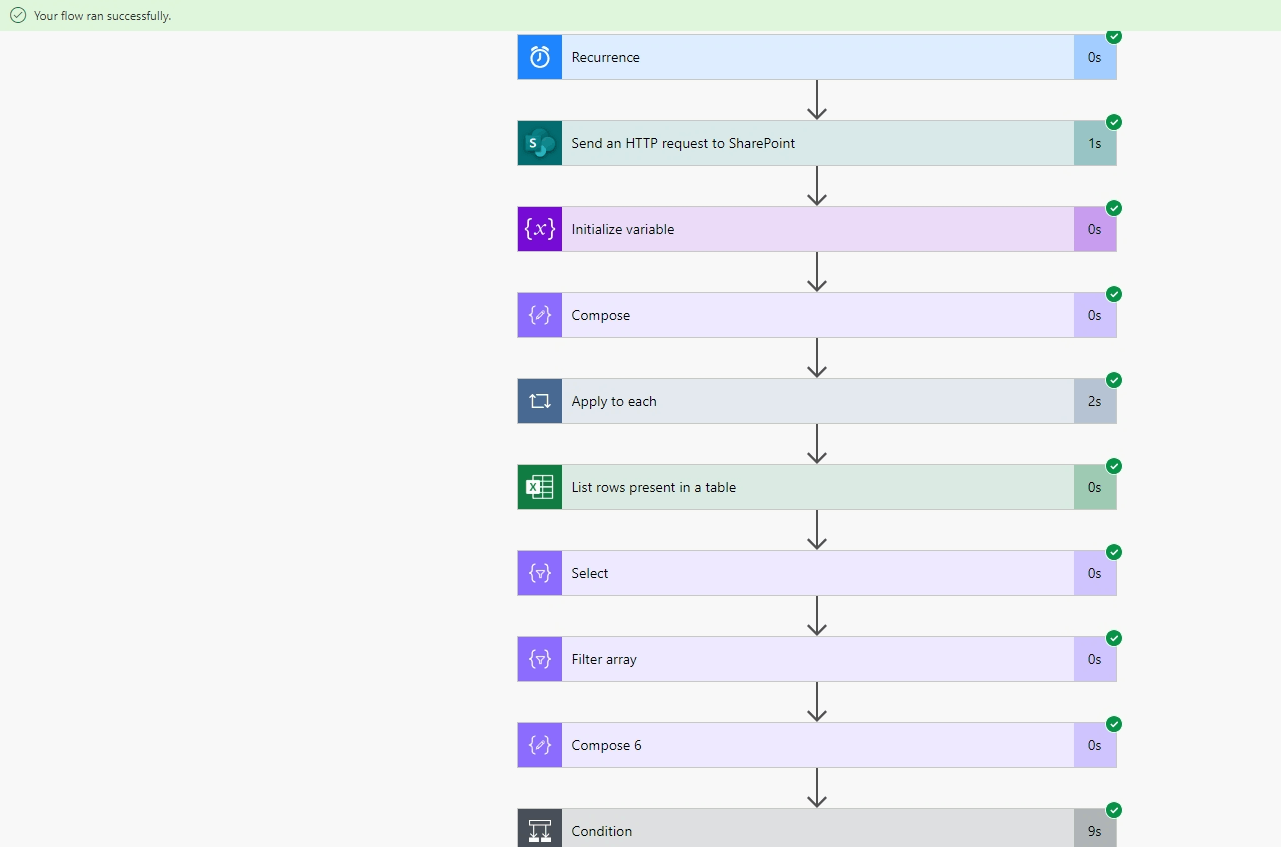The width and height of the screenshot is (1281, 847).
Task: Click the 0s duration on Compose 6
Action: 1095,745
